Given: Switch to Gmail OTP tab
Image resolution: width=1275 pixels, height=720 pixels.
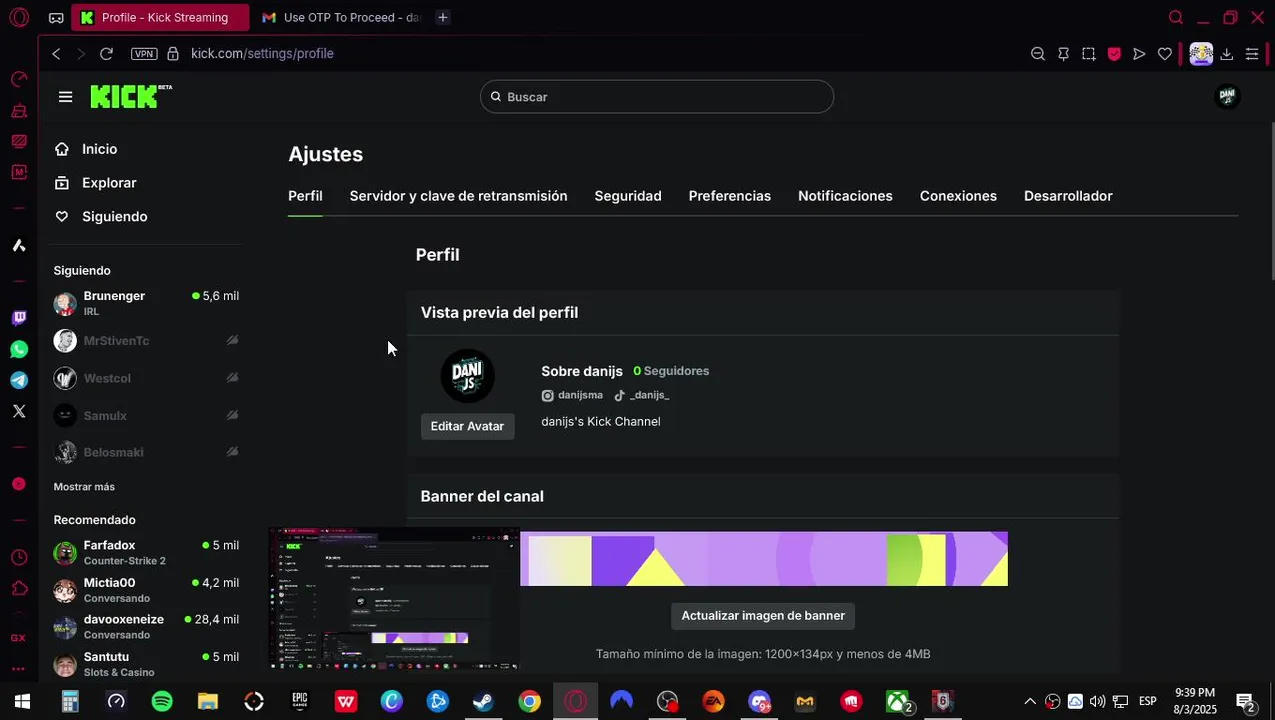Looking at the screenshot, I should coord(340,17).
